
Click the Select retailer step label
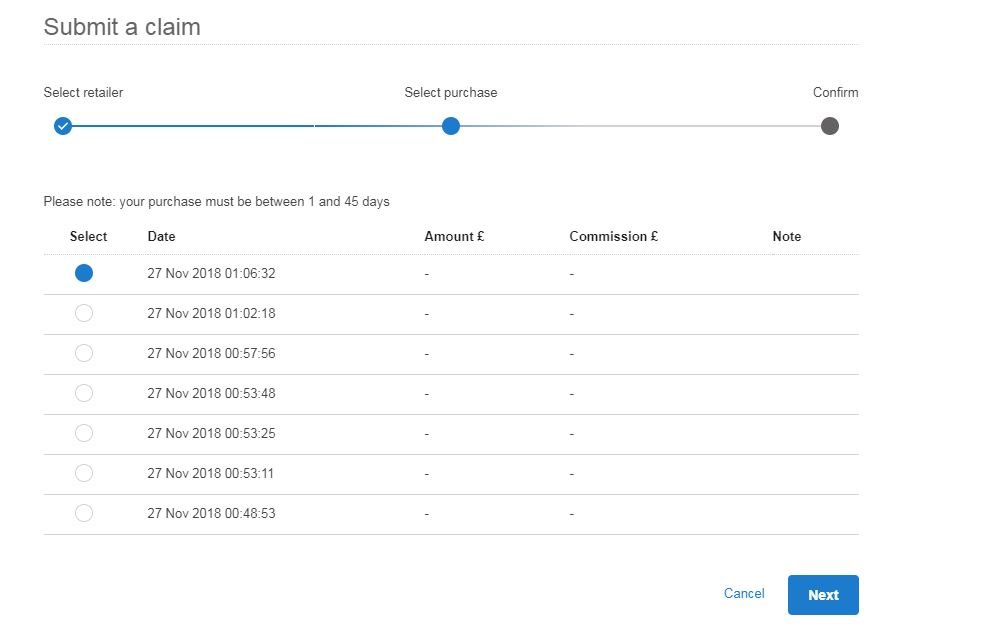point(83,93)
